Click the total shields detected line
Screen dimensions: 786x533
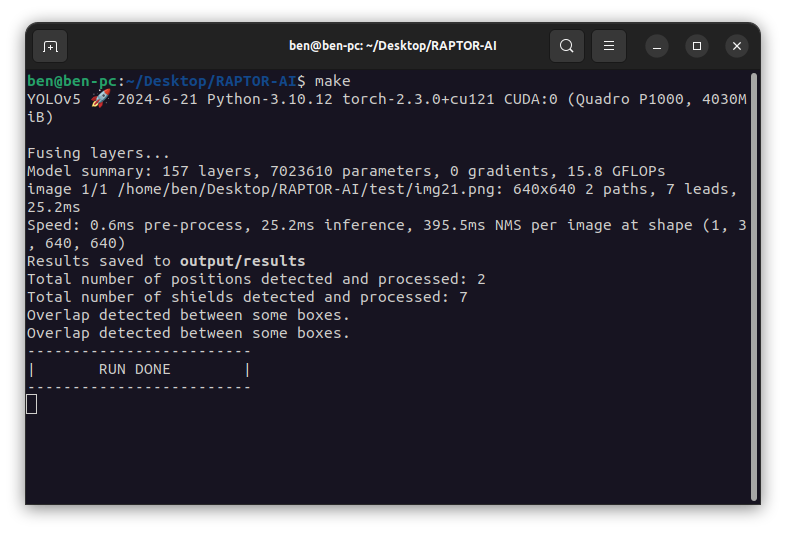point(247,297)
